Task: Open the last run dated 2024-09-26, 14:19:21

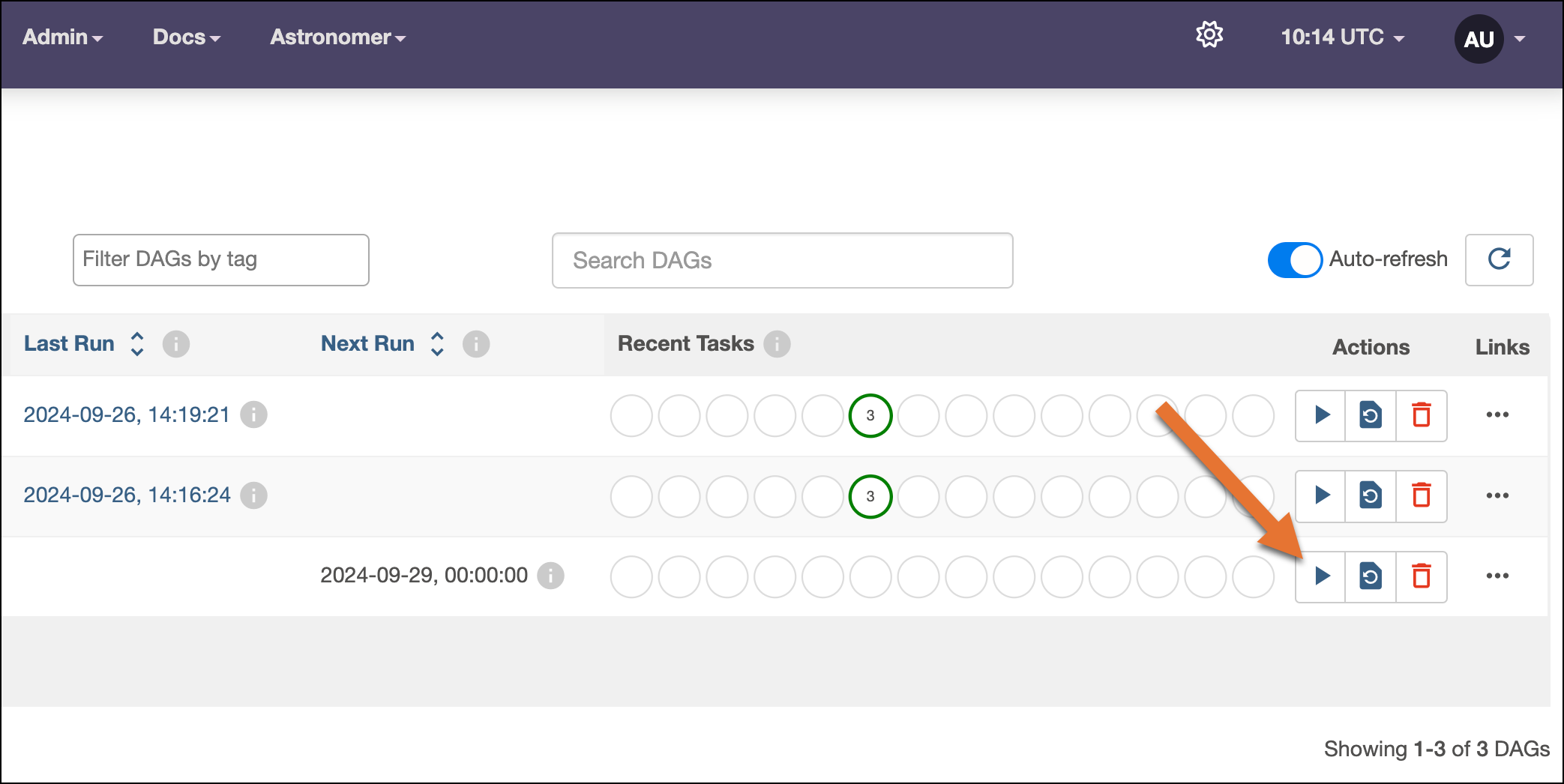Action: pyautogui.click(x=126, y=414)
